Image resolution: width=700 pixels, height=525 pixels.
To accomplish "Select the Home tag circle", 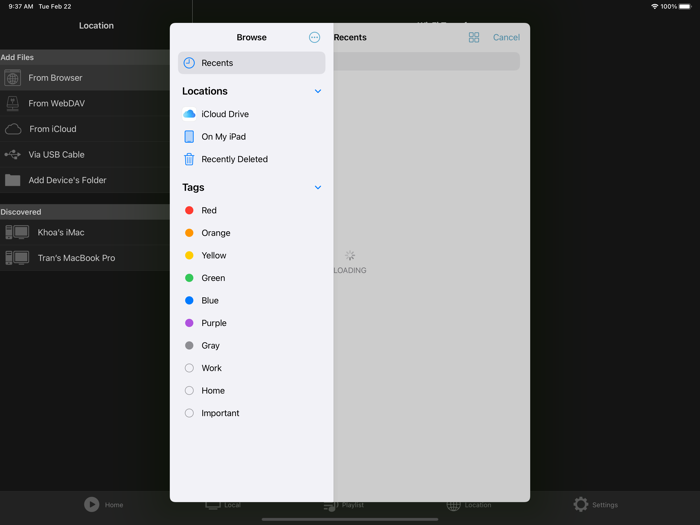I will [189, 391].
